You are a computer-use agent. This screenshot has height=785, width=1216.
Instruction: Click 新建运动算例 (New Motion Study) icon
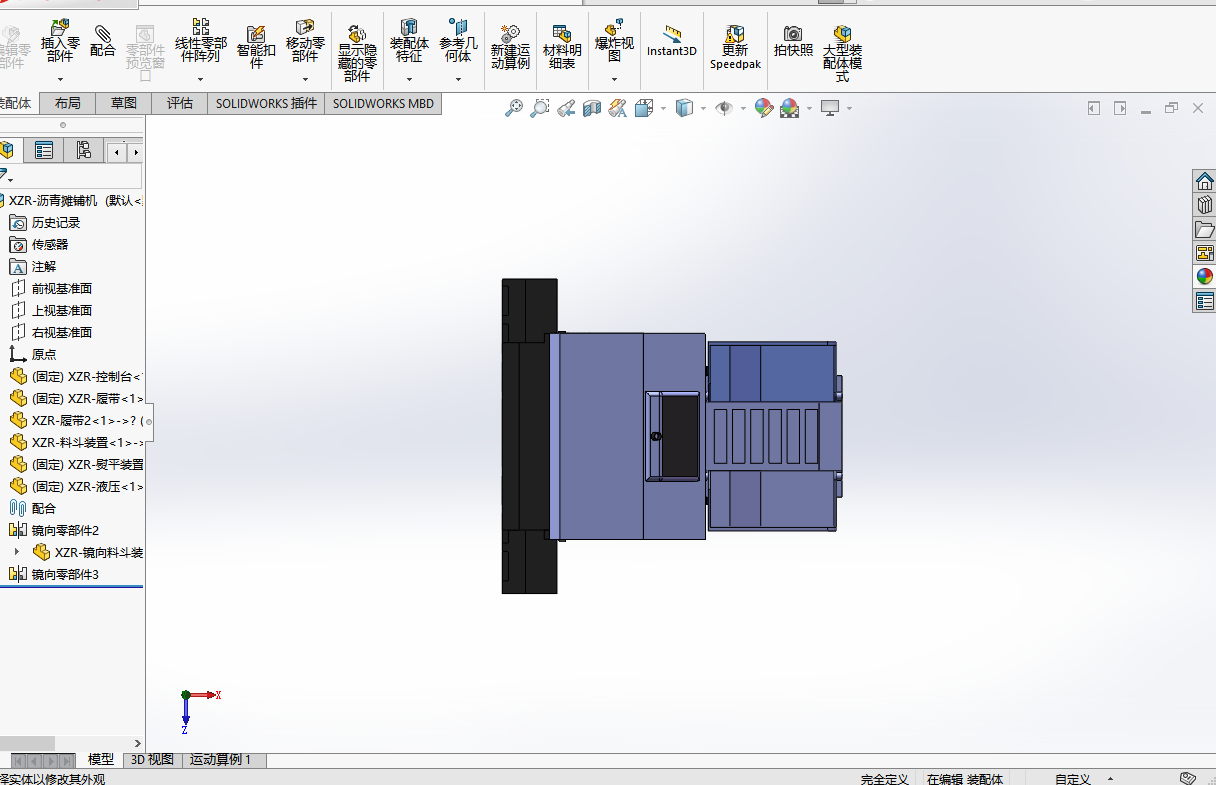510,33
